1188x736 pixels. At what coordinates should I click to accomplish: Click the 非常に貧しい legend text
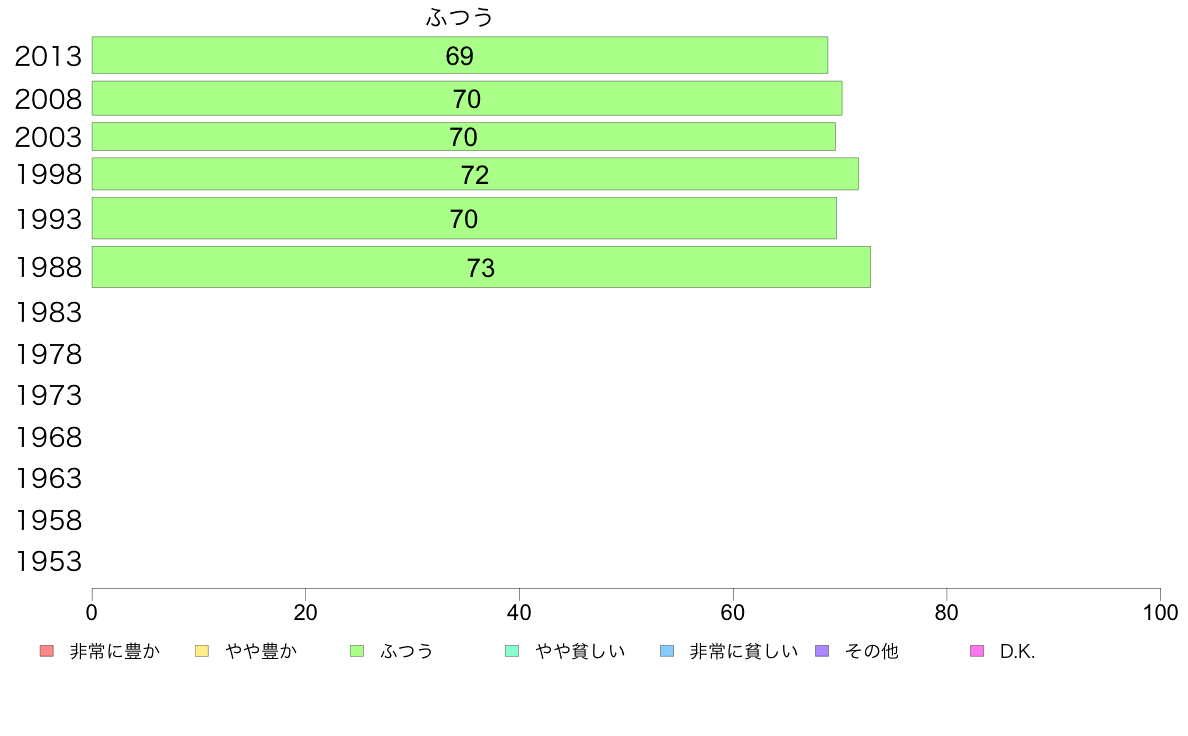tap(743, 651)
